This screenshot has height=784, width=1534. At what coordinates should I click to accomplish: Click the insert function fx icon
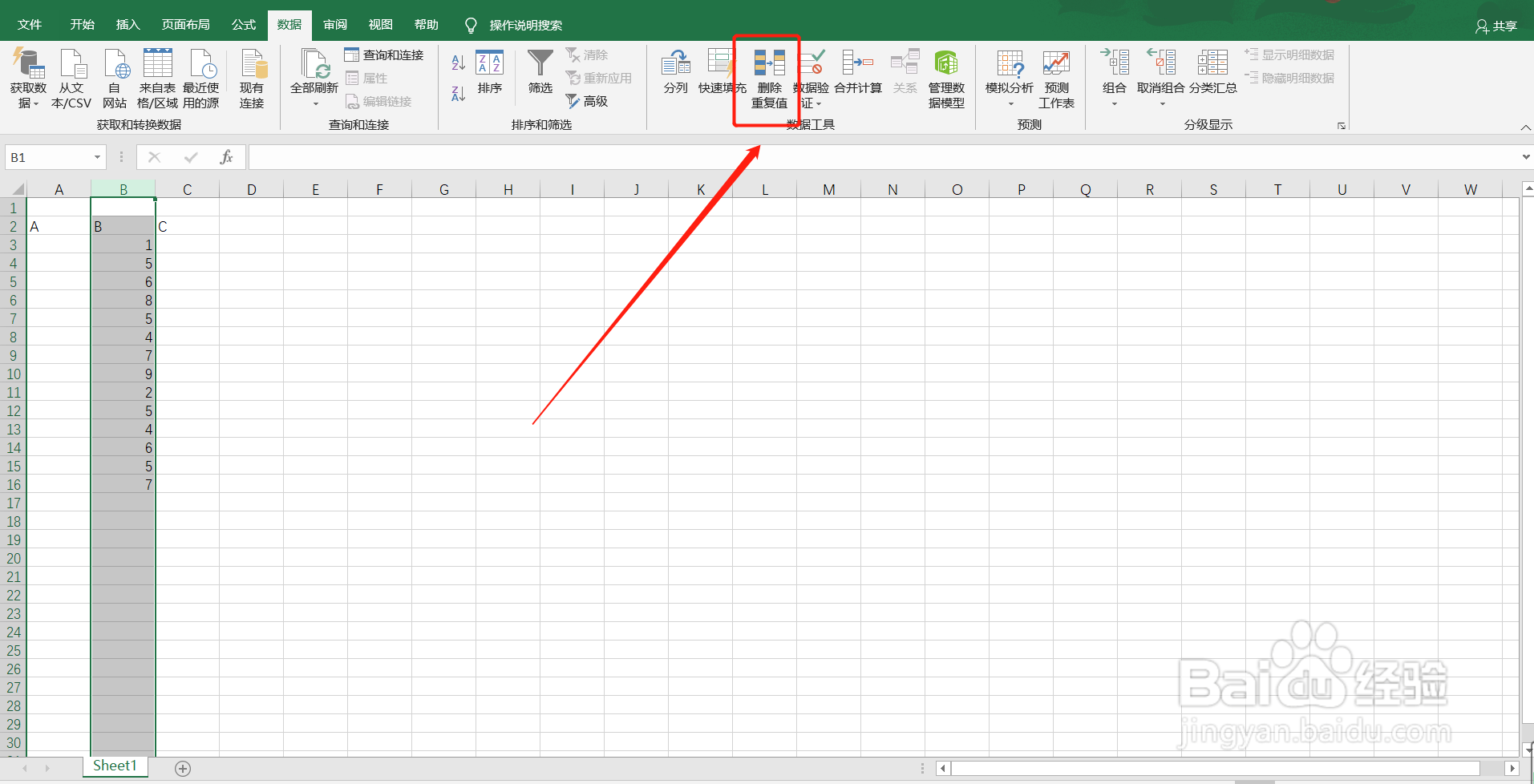click(226, 157)
